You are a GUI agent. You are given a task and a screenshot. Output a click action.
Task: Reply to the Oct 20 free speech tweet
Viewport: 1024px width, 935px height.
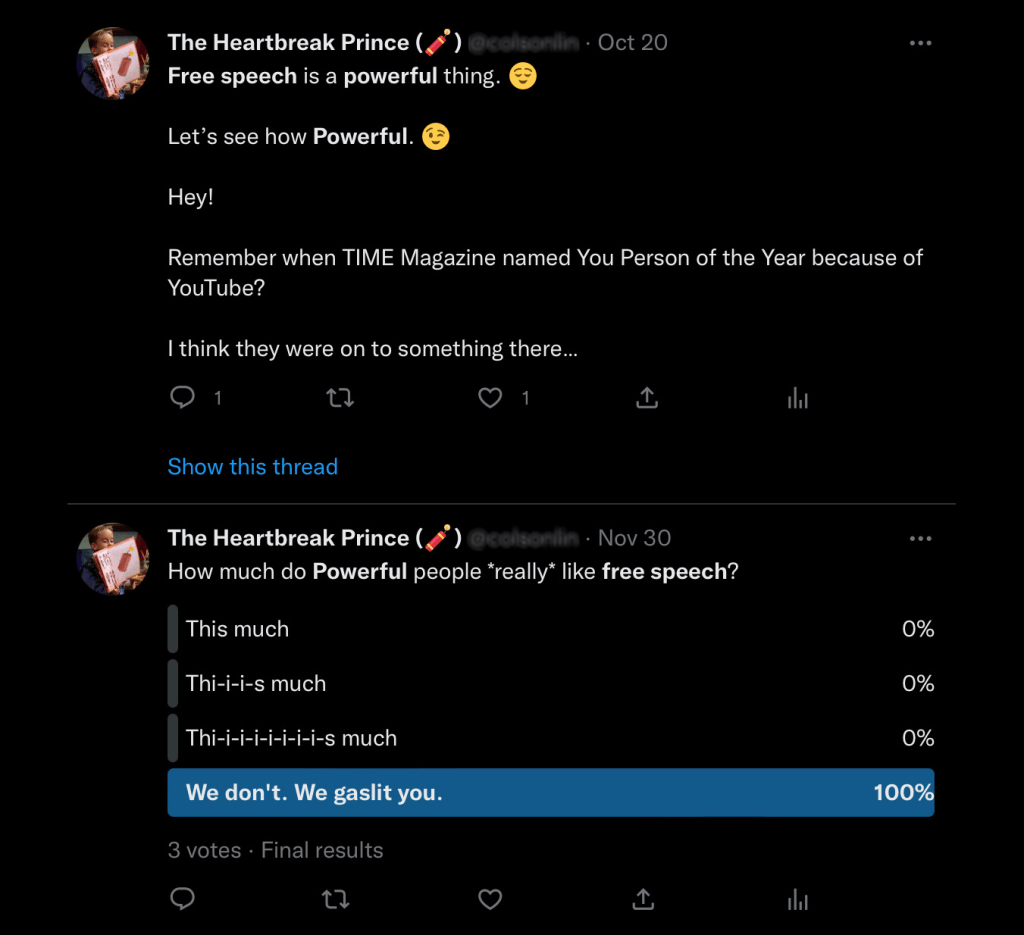pos(182,398)
